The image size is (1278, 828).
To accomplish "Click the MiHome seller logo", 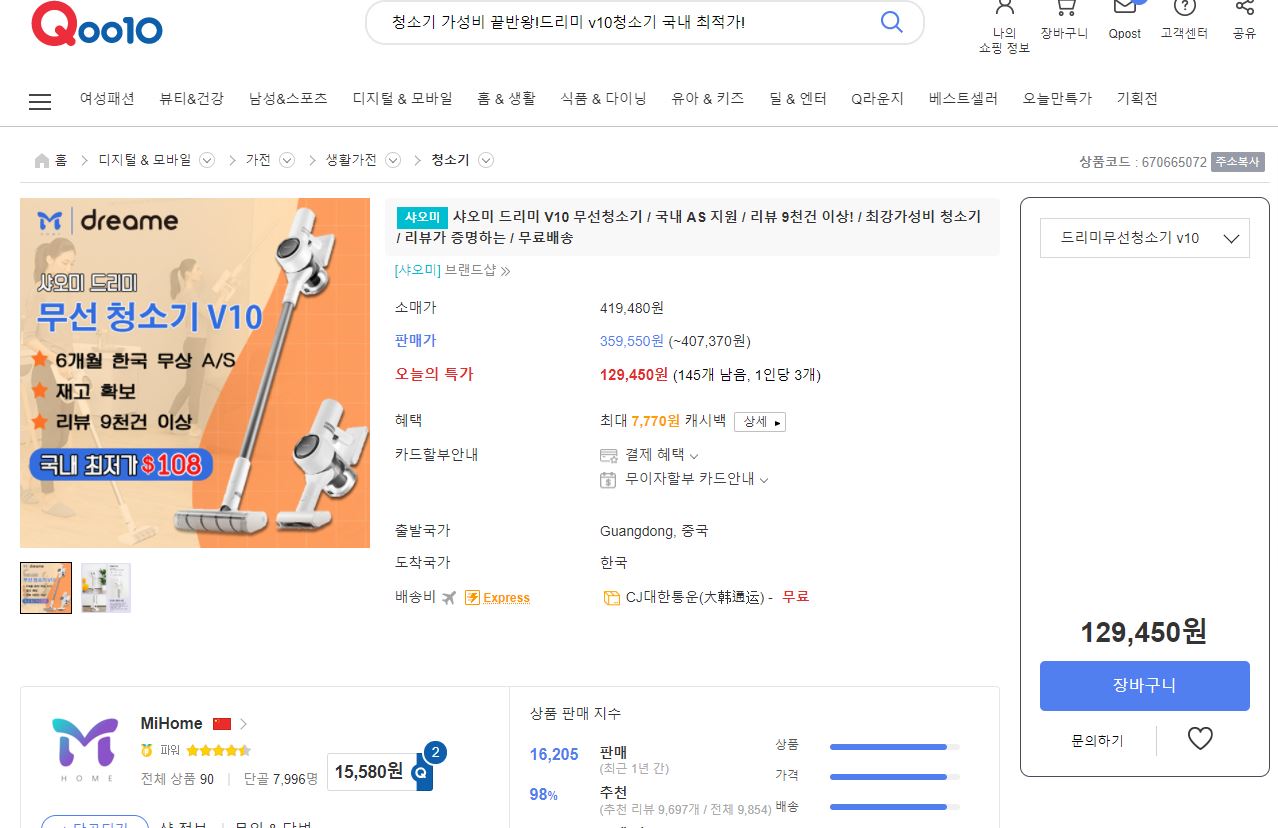I will pyautogui.click(x=84, y=749).
